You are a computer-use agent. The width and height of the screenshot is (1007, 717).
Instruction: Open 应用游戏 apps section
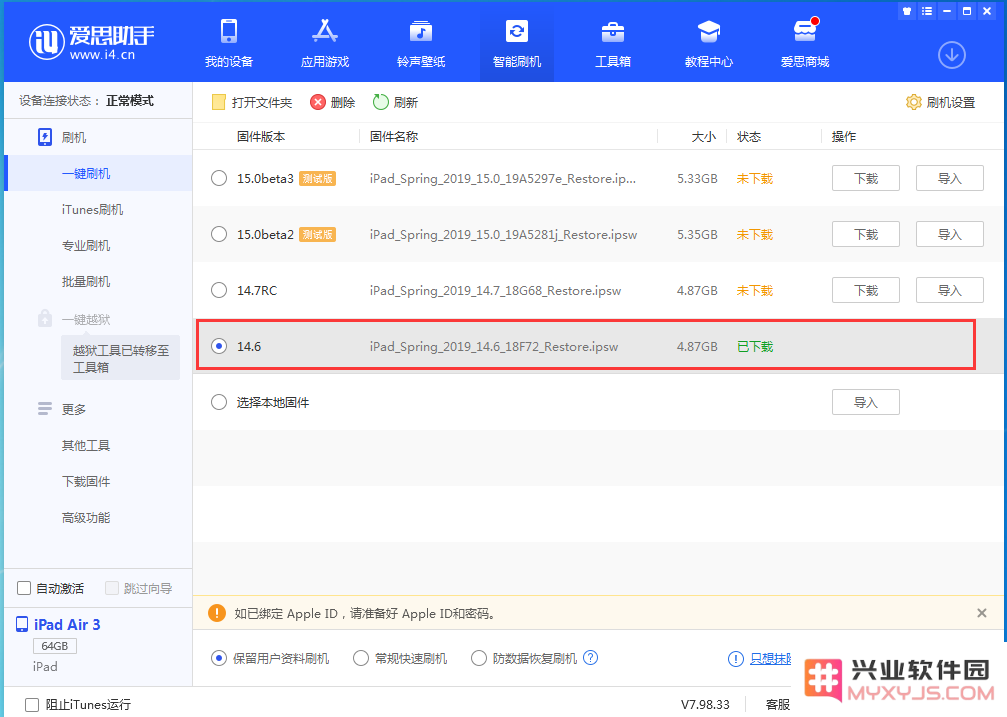tap(325, 44)
